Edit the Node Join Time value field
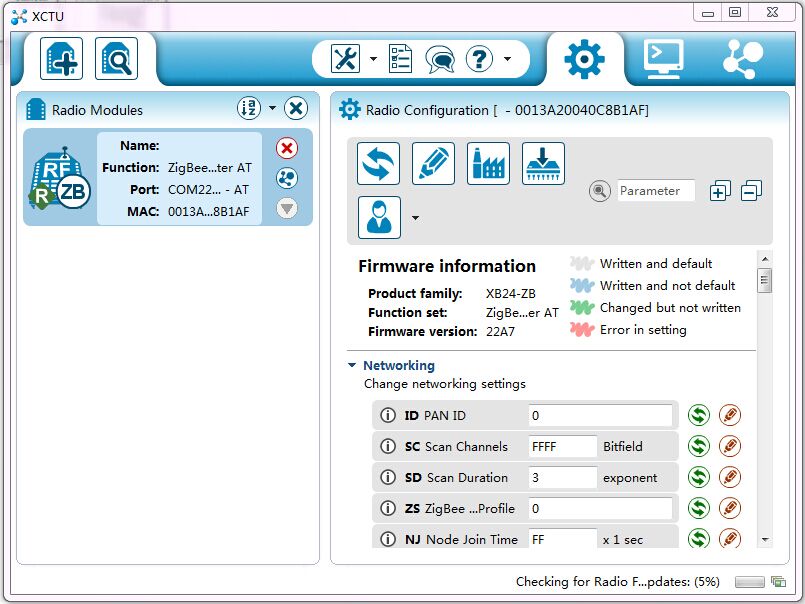The image size is (805, 604). point(563,538)
